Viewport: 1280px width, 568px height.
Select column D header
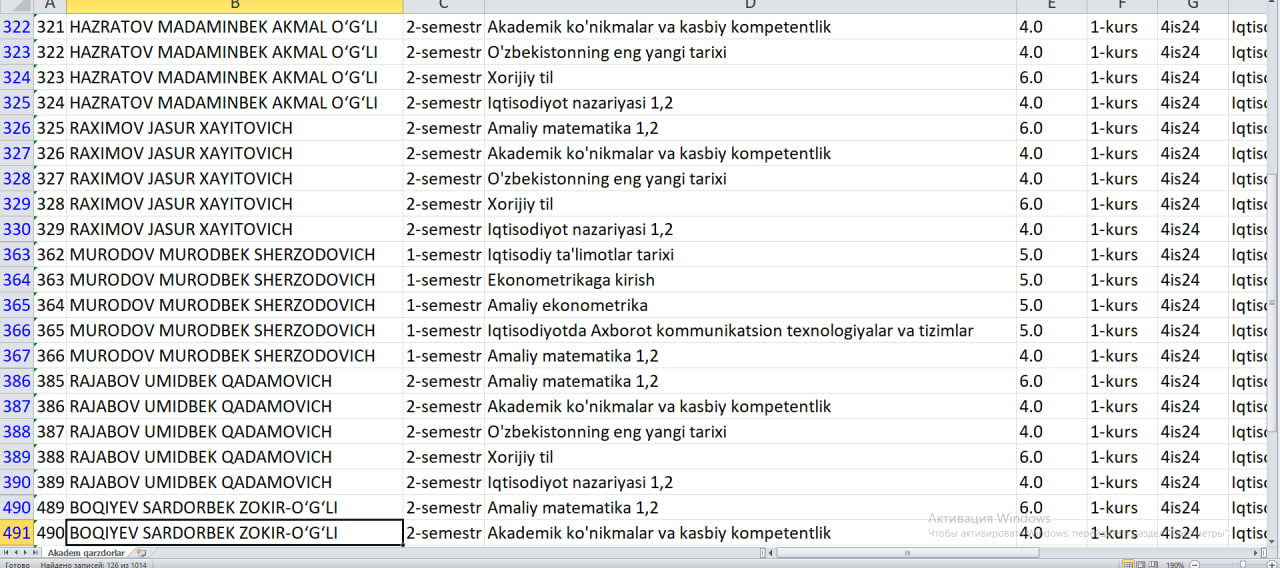point(750,6)
